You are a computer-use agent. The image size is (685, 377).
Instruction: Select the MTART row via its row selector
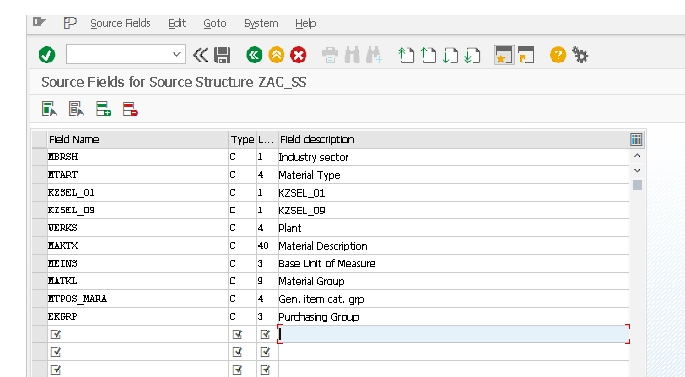pyautogui.click(x=39, y=175)
